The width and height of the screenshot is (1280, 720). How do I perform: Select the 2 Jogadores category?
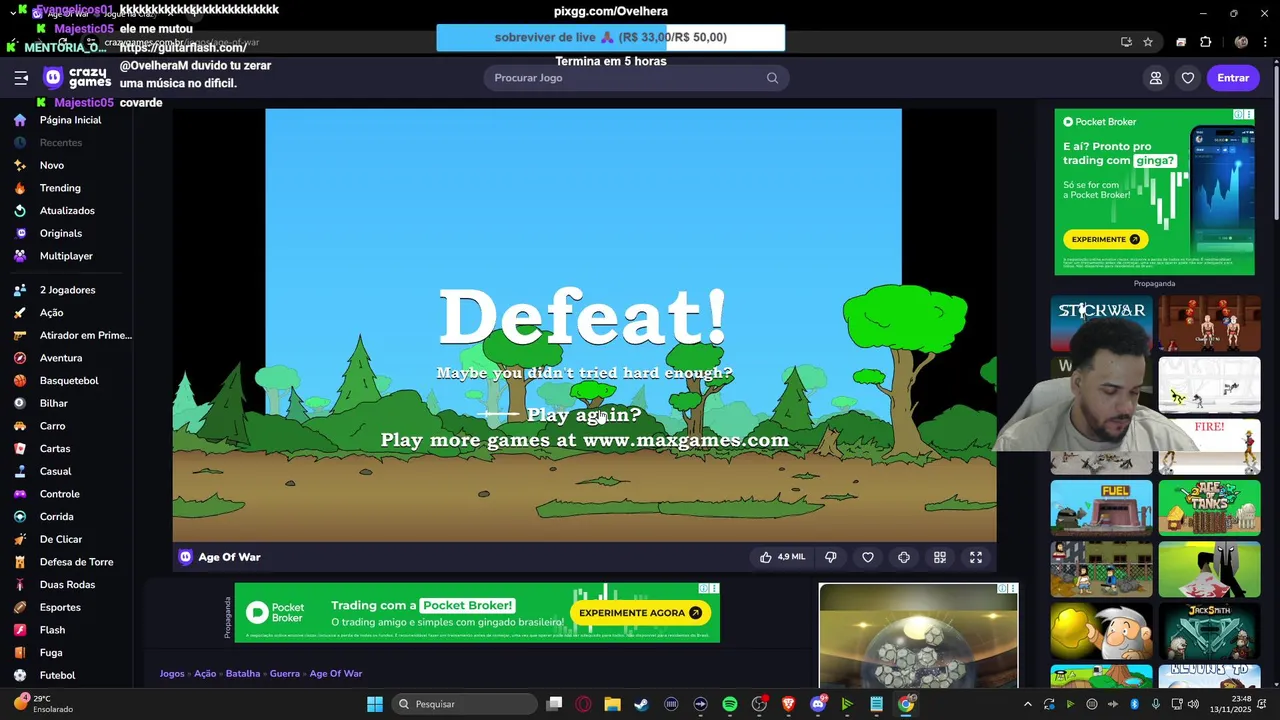tap(66, 290)
